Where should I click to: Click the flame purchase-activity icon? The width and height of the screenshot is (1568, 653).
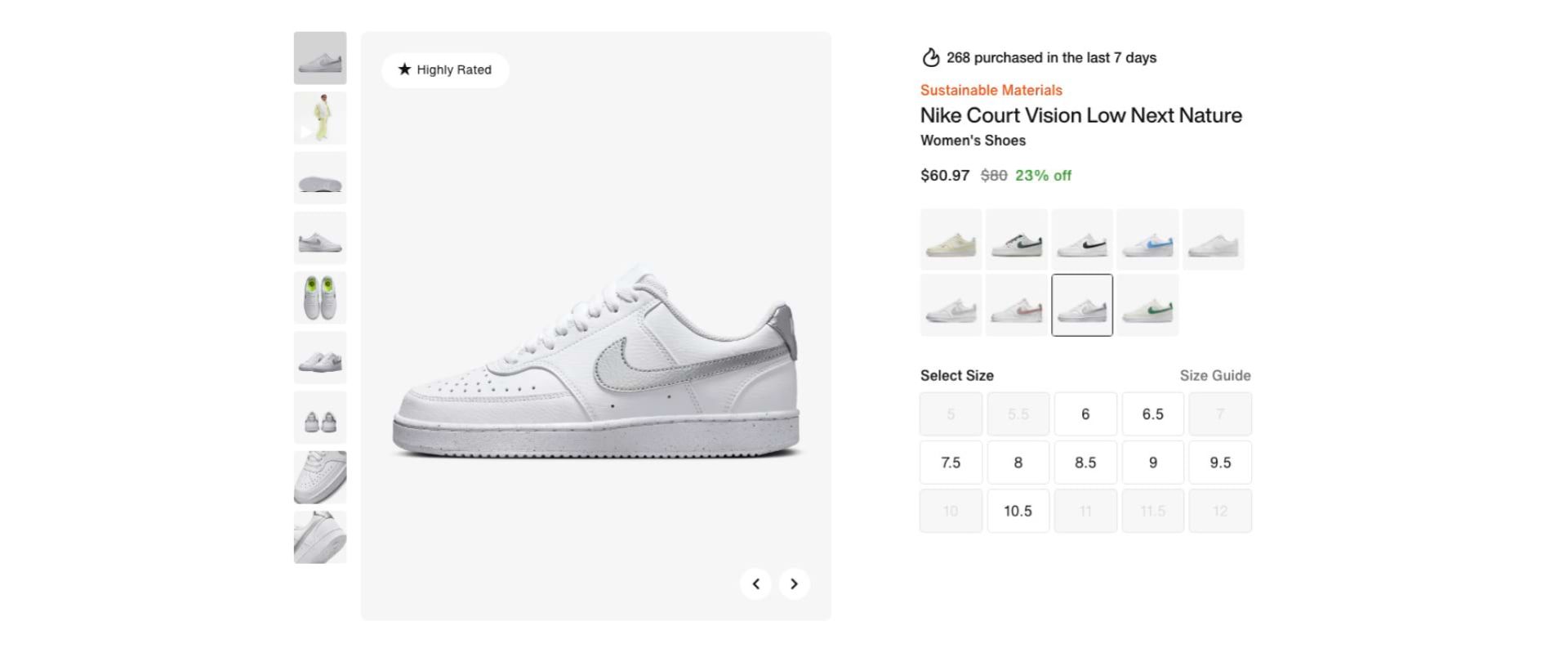click(x=929, y=57)
